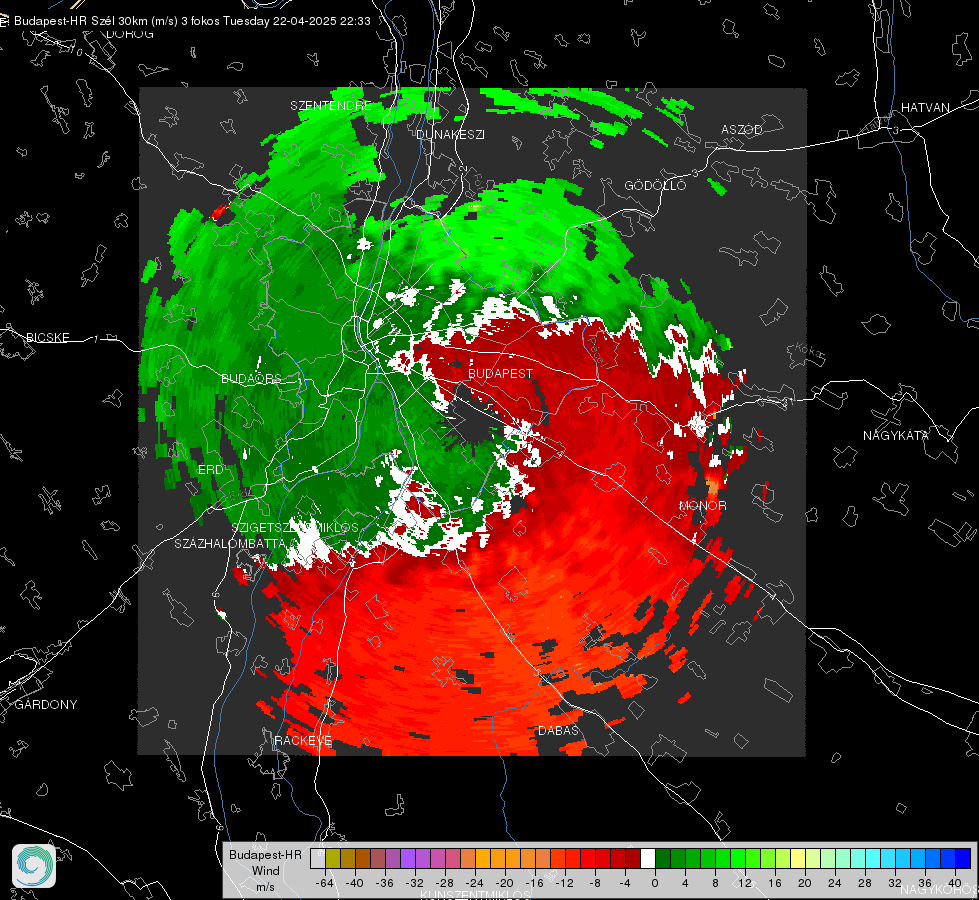Click the -40 legend scale value
The height and width of the screenshot is (900, 979).
[x=355, y=883]
